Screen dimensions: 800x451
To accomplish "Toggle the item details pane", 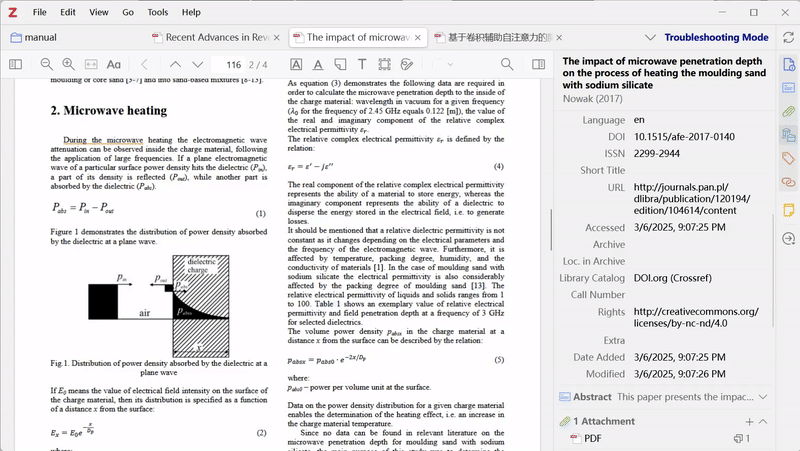I will [538, 64].
